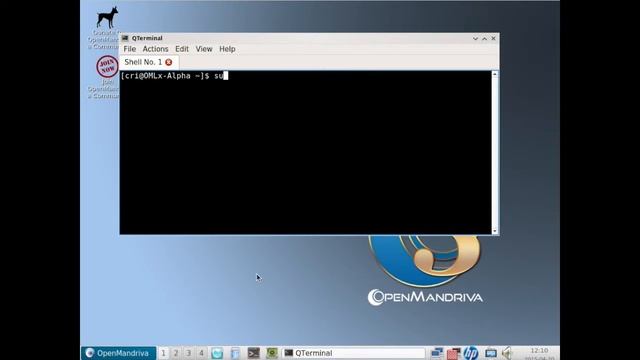Open the Join Now desktop icon
Screen dimensions: 640x360
coord(107,77)
